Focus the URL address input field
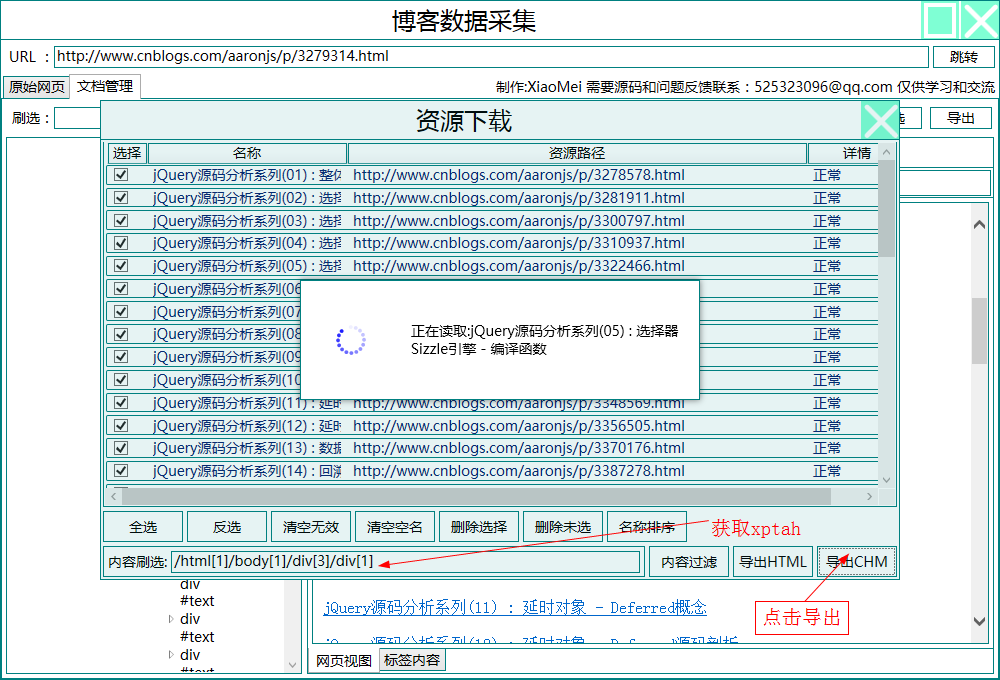The width and height of the screenshot is (1000, 680). (x=491, y=57)
